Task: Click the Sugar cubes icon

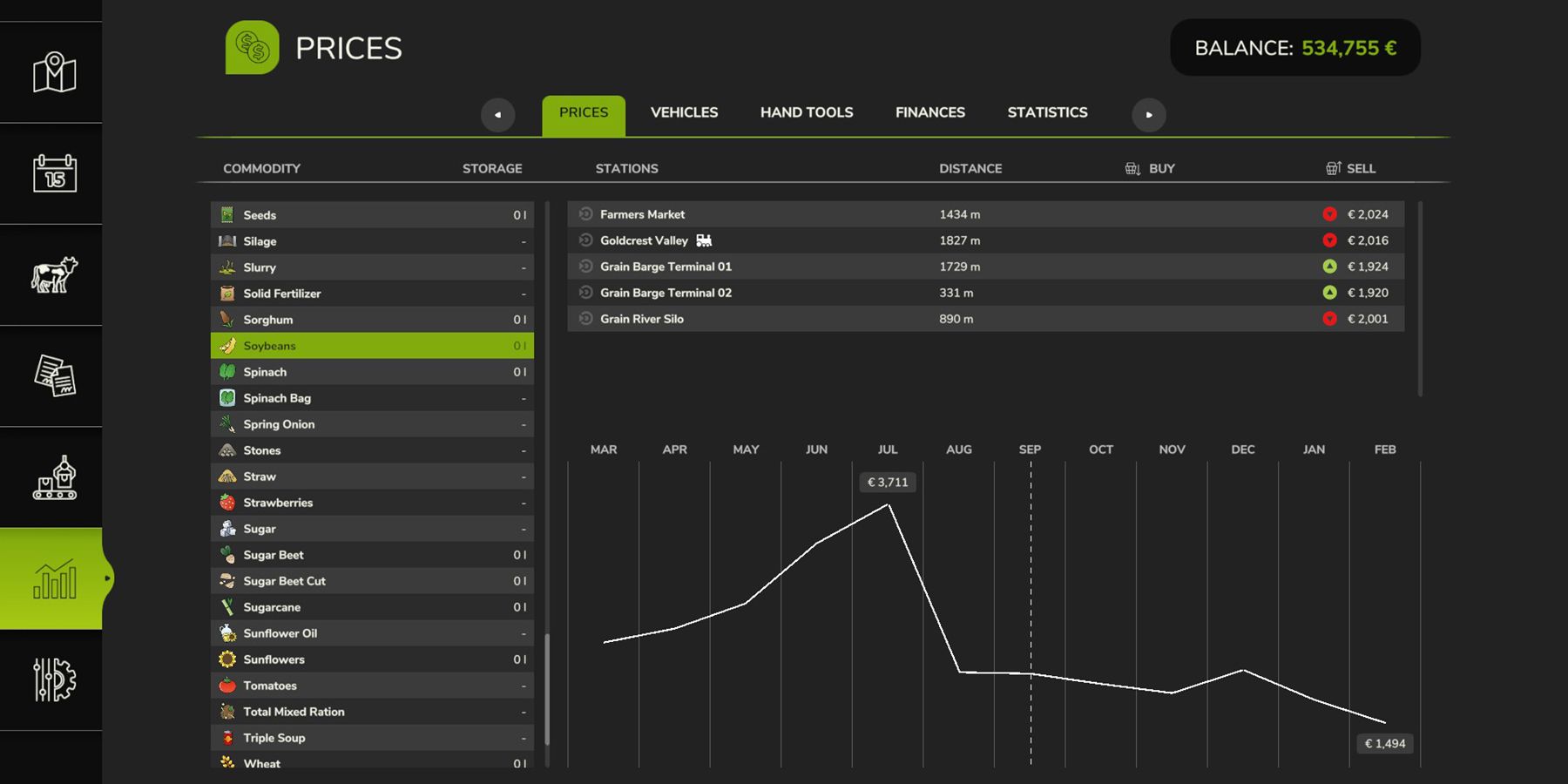Action: (227, 529)
